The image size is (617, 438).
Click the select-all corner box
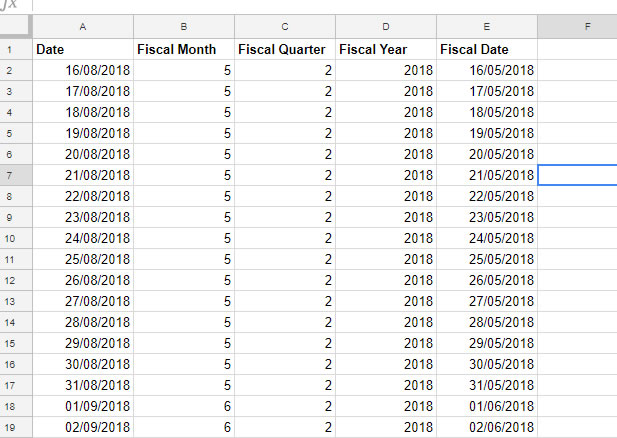pyautogui.click(x=16, y=26)
